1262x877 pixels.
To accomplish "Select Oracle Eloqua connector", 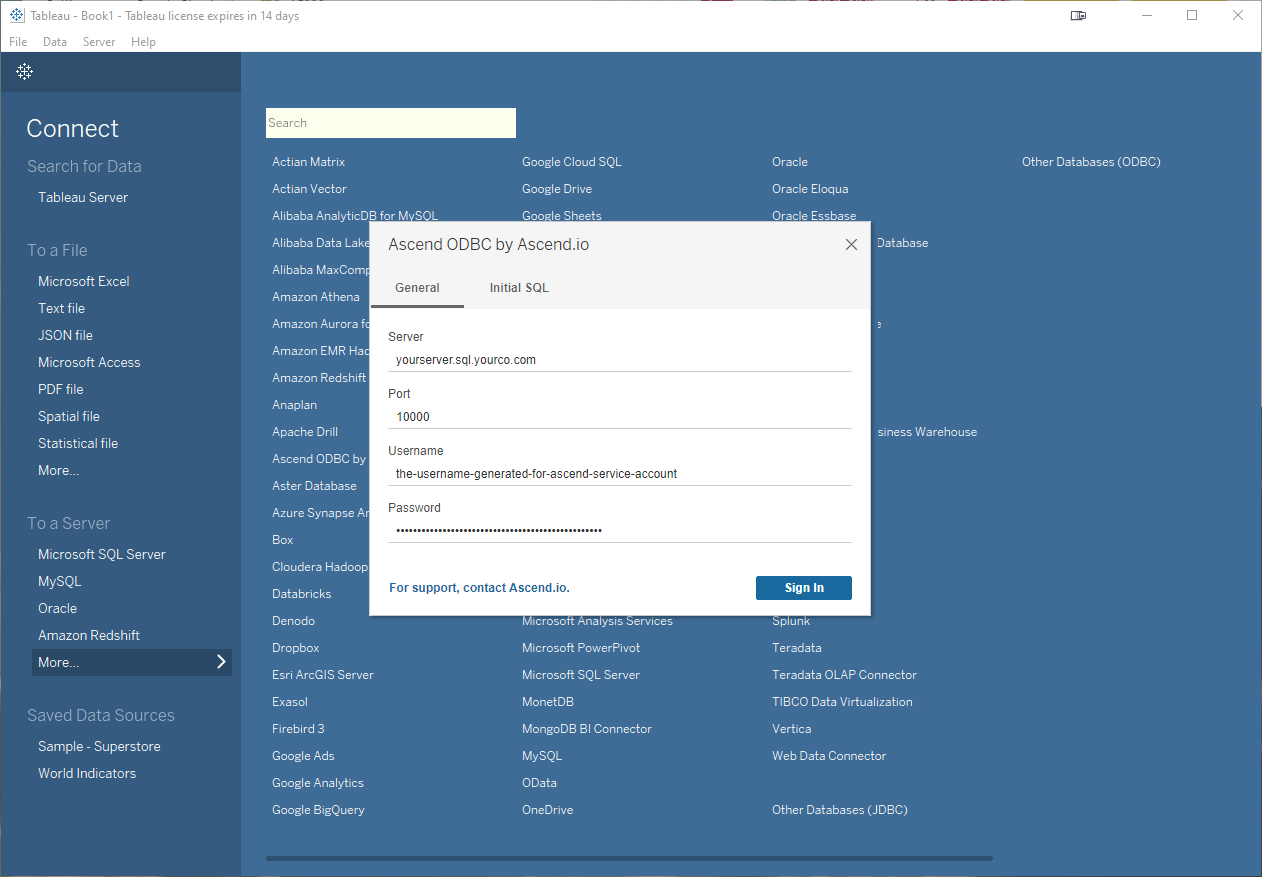I will click(810, 189).
